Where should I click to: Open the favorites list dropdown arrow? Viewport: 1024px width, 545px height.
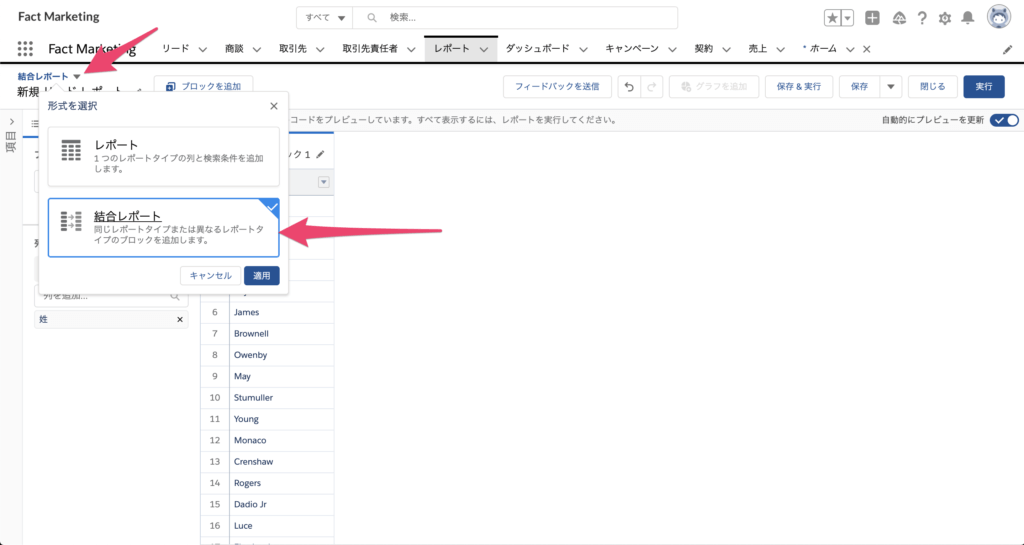point(847,18)
